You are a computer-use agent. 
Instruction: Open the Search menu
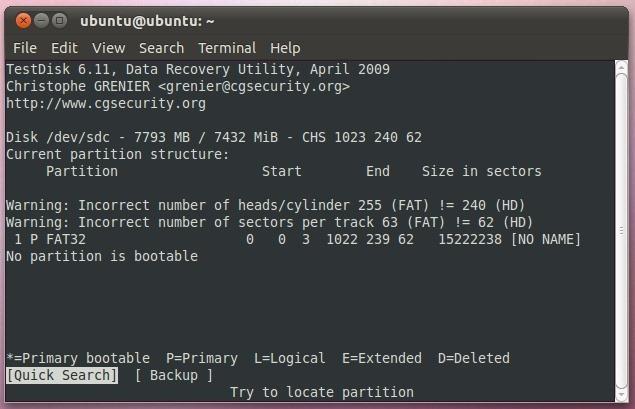tap(161, 48)
